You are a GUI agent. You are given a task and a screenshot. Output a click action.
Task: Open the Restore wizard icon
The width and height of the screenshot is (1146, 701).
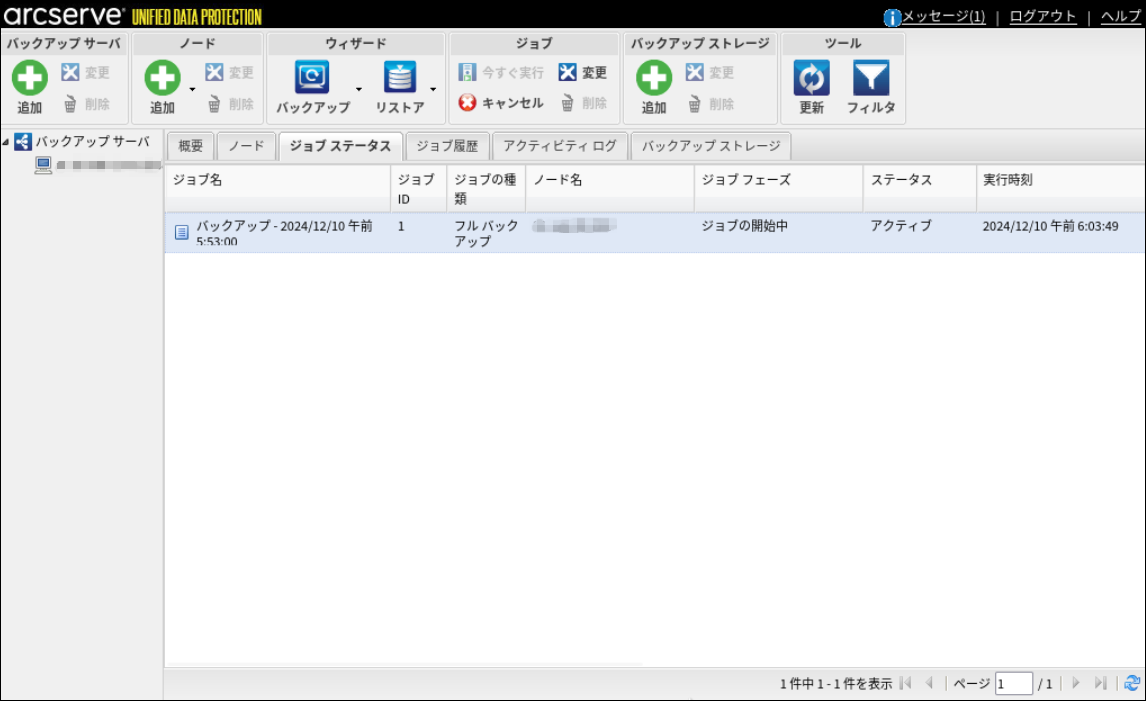(400, 78)
